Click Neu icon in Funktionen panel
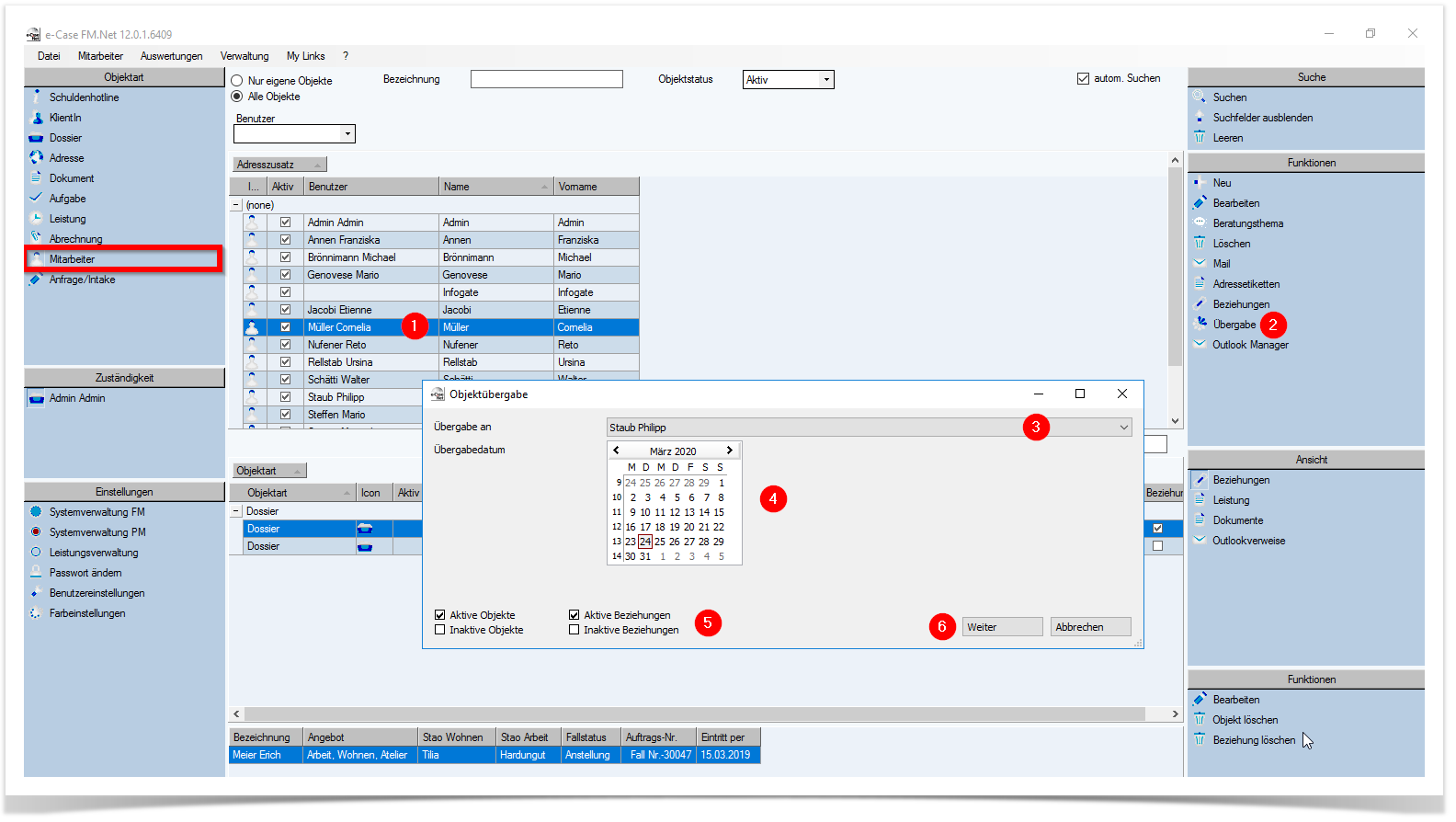1456x822 pixels. pyautogui.click(x=1200, y=182)
